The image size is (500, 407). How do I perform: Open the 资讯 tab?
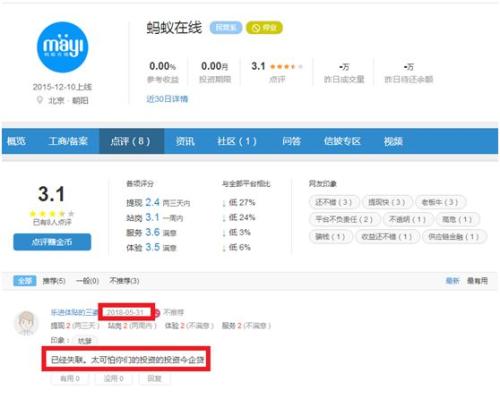(x=185, y=141)
